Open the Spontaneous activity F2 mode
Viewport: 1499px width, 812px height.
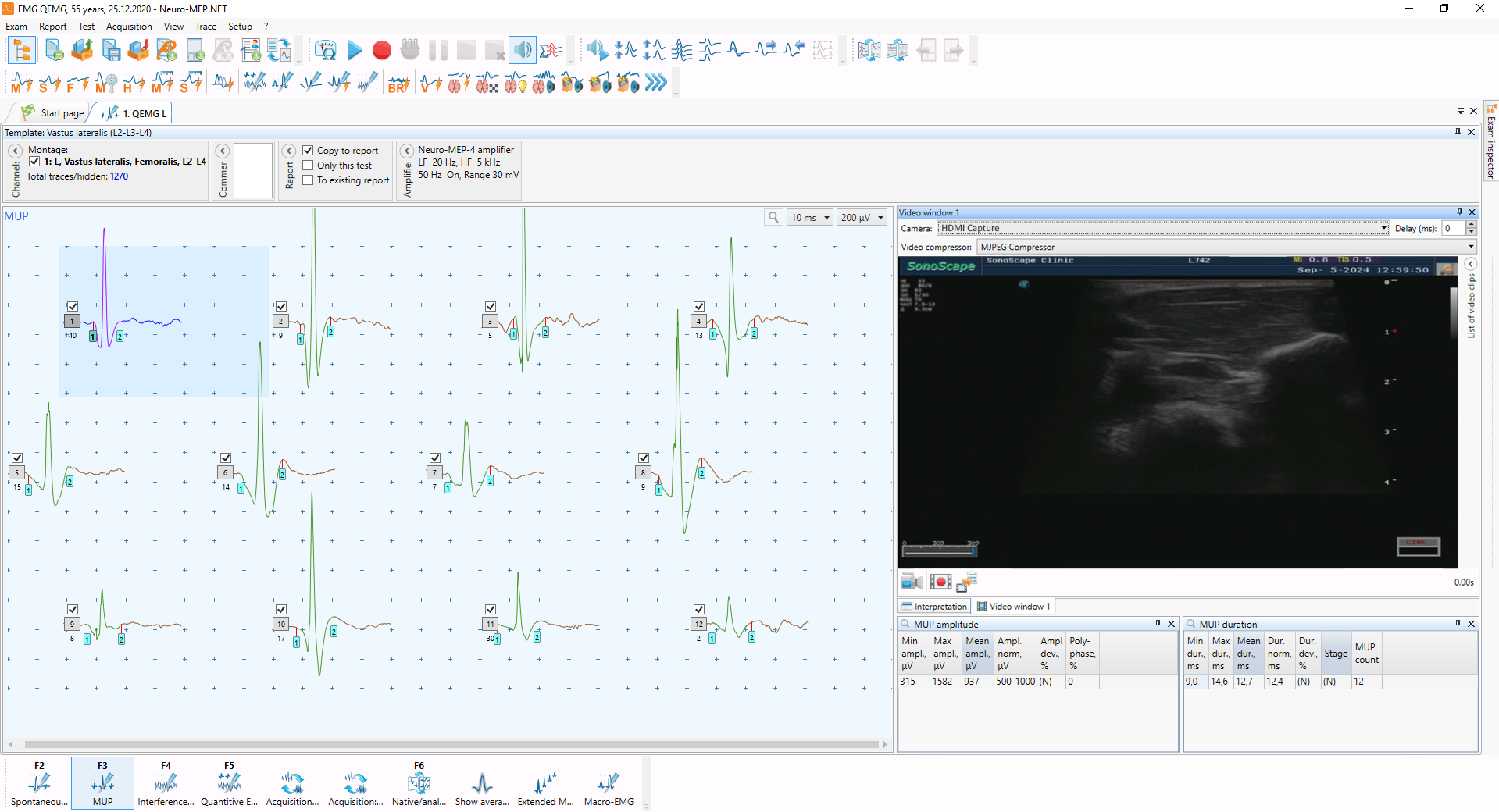point(39,783)
